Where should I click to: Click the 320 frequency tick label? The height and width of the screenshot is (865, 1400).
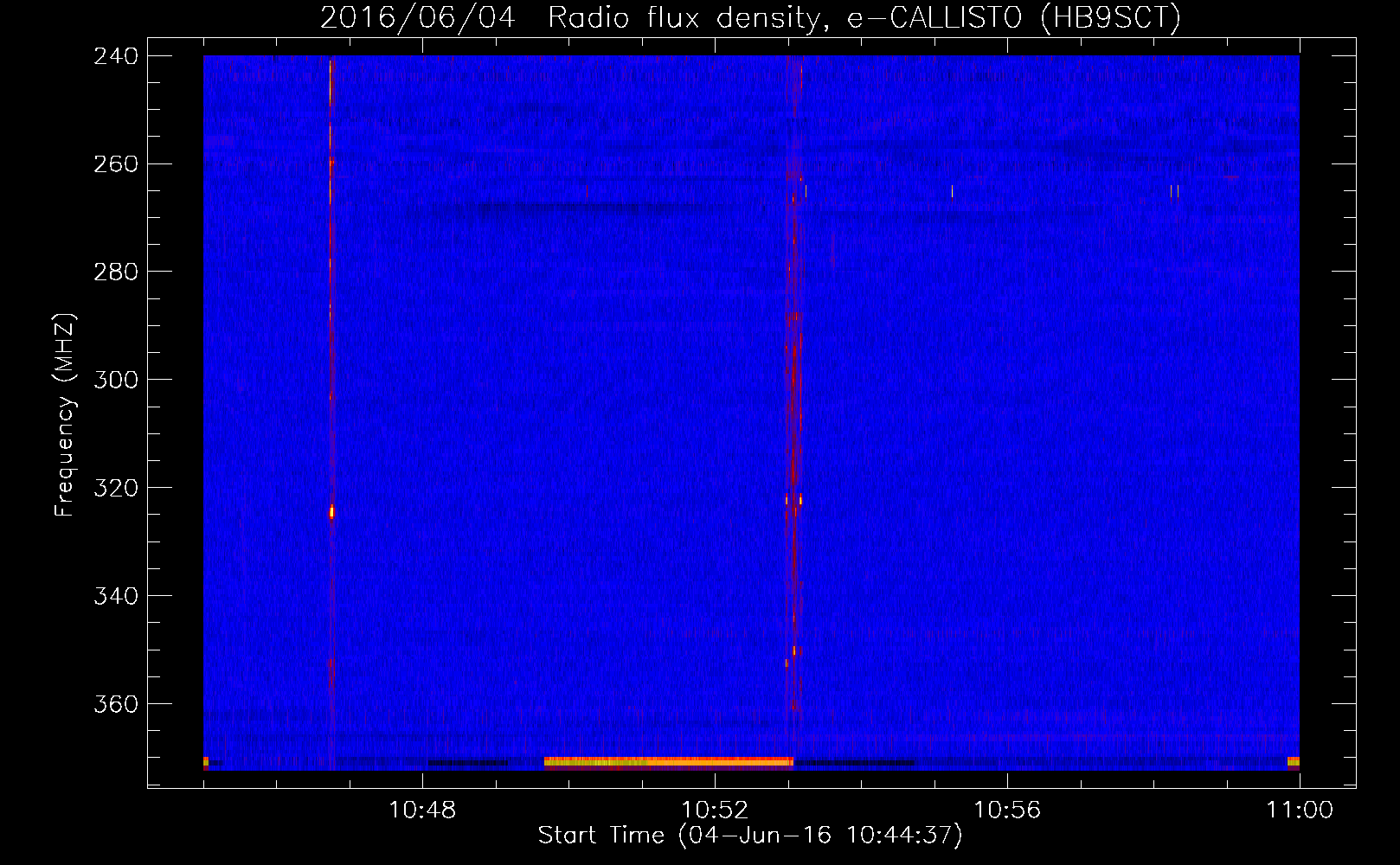pos(116,489)
